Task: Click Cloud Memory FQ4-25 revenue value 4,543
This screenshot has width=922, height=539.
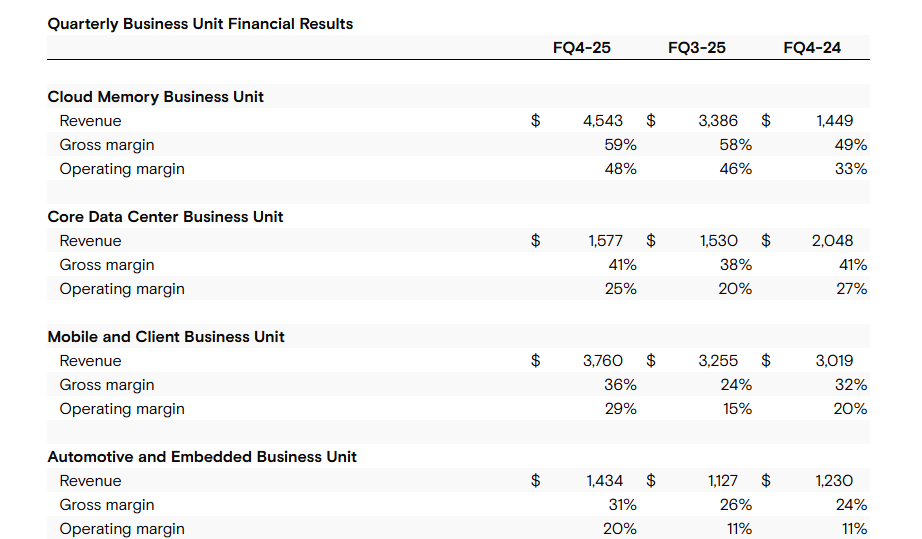Action: (603, 121)
